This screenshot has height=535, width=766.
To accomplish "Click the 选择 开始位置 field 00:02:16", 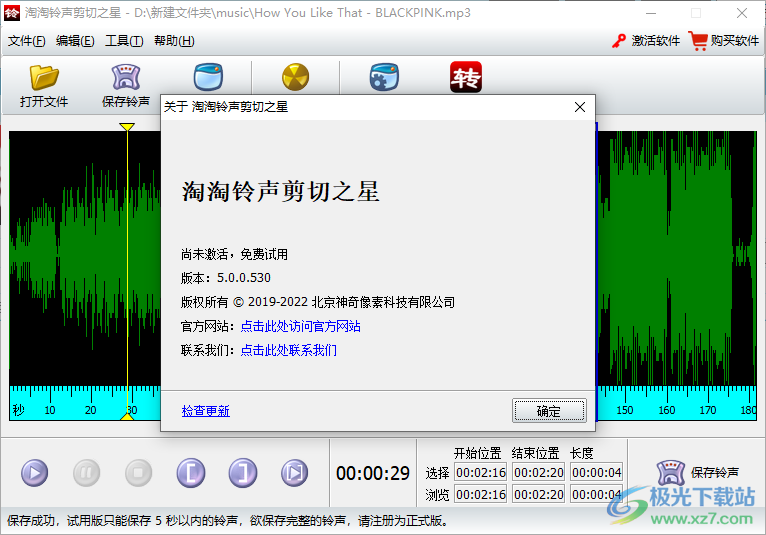I will pos(481,472).
